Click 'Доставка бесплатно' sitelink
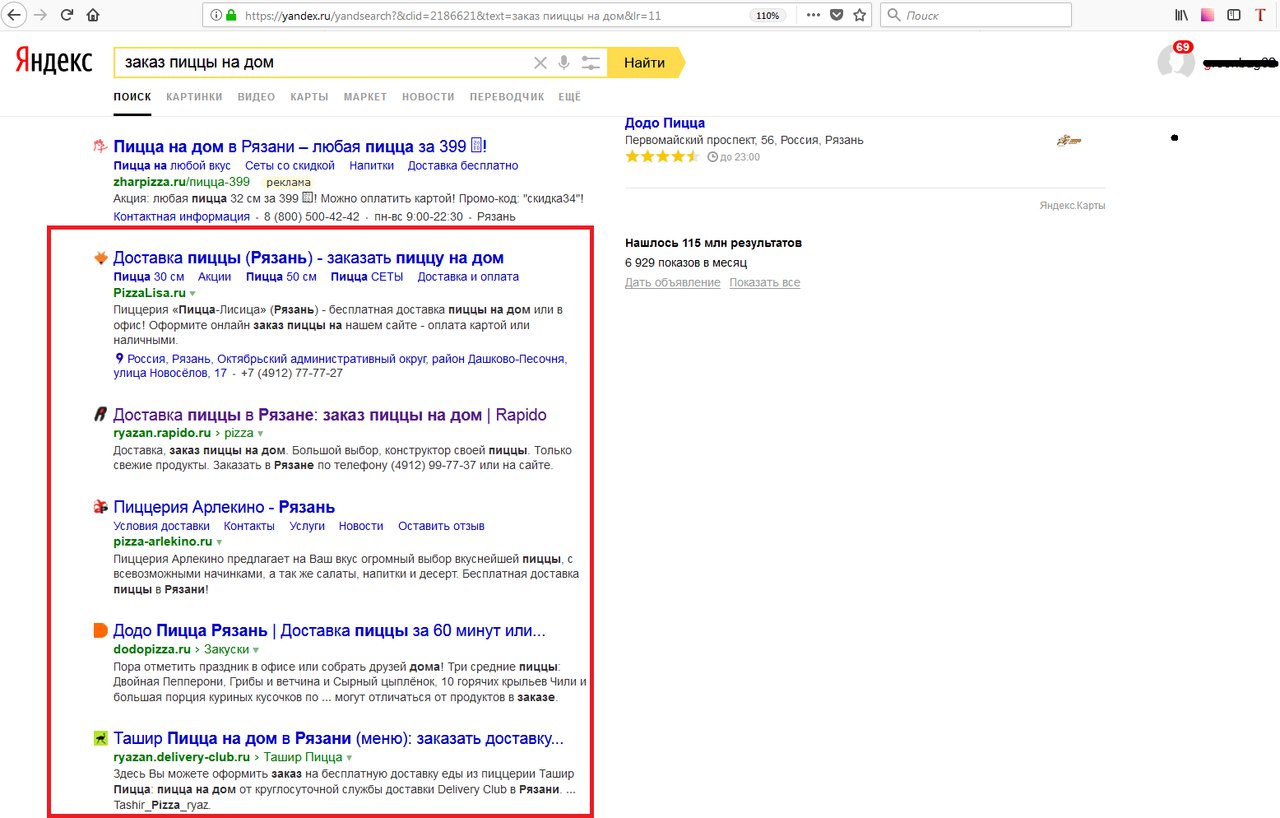This screenshot has width=1280, height=818. (463, 166)
